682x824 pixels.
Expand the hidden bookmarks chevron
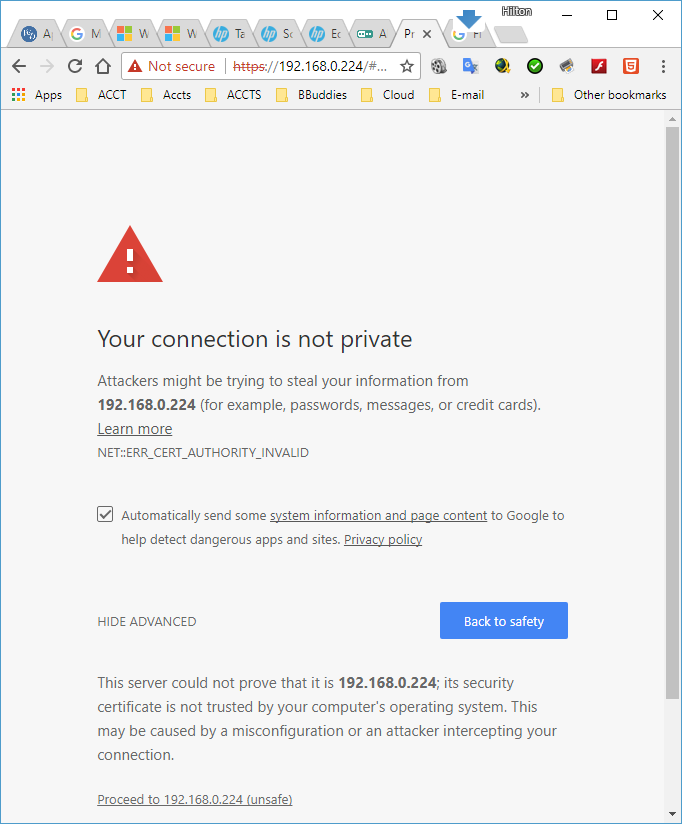(x=524, y=95)
